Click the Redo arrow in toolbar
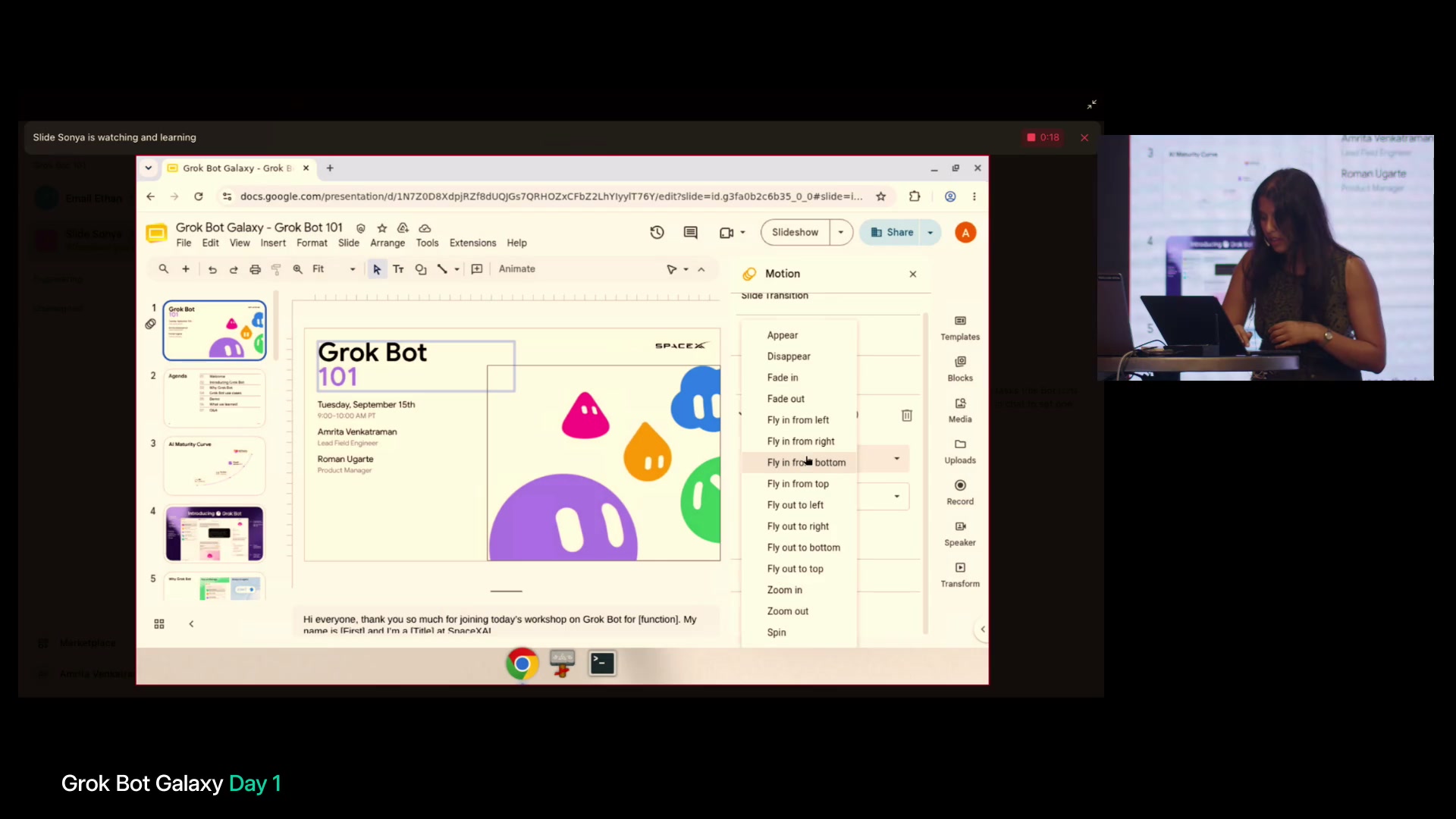This screenshot has width=1456, height=819. pos(234,269)
